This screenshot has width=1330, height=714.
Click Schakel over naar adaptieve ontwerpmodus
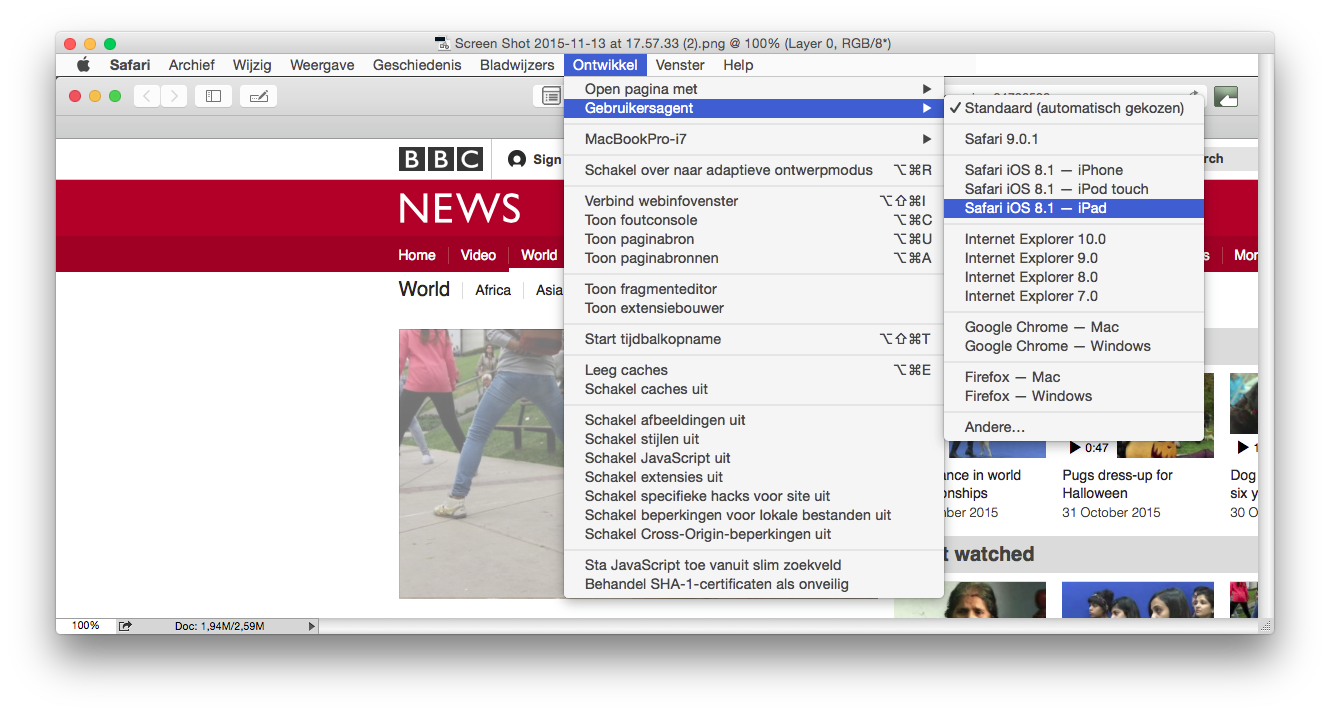click(x=754, y=170)
